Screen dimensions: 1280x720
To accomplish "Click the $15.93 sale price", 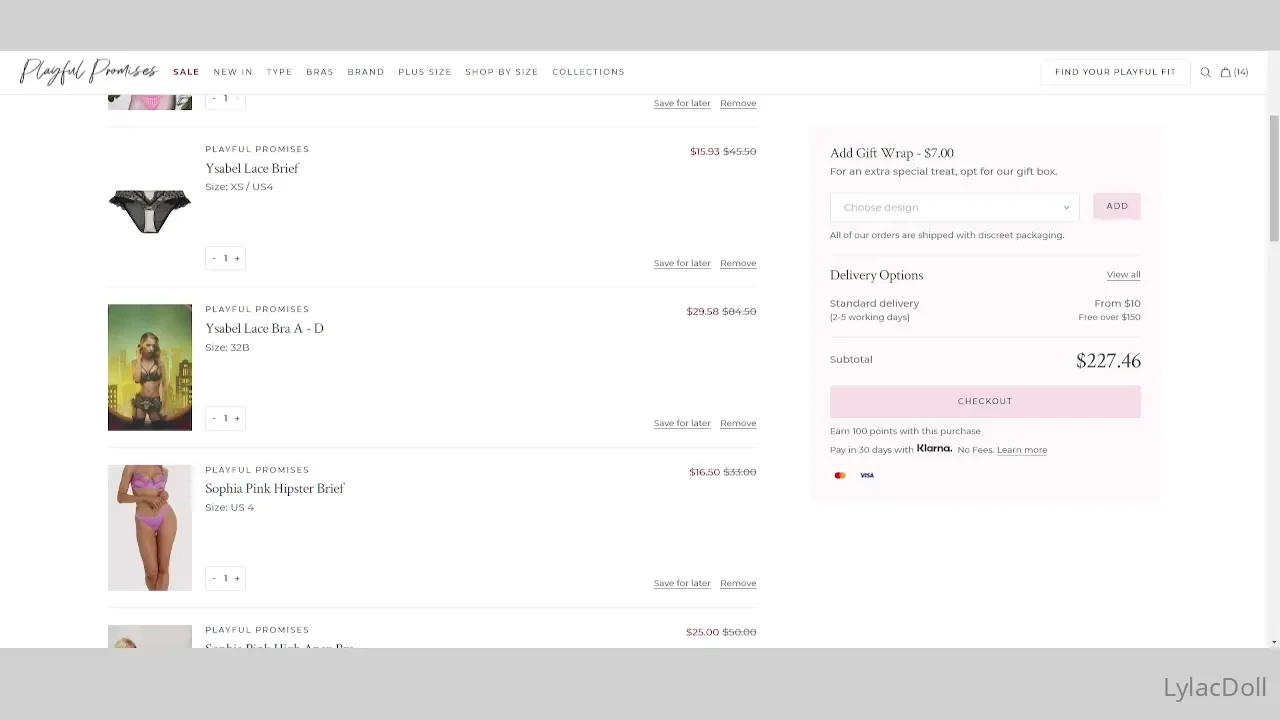I will click(705, 152).
